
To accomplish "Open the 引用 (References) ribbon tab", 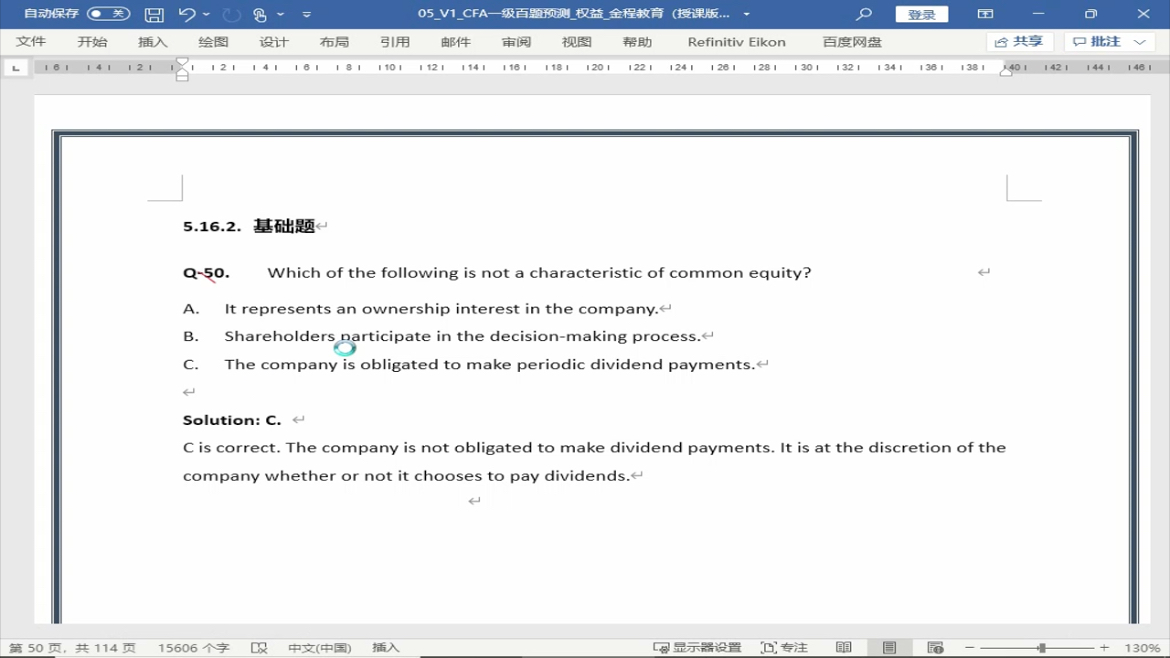I will [x=395, y=42].
